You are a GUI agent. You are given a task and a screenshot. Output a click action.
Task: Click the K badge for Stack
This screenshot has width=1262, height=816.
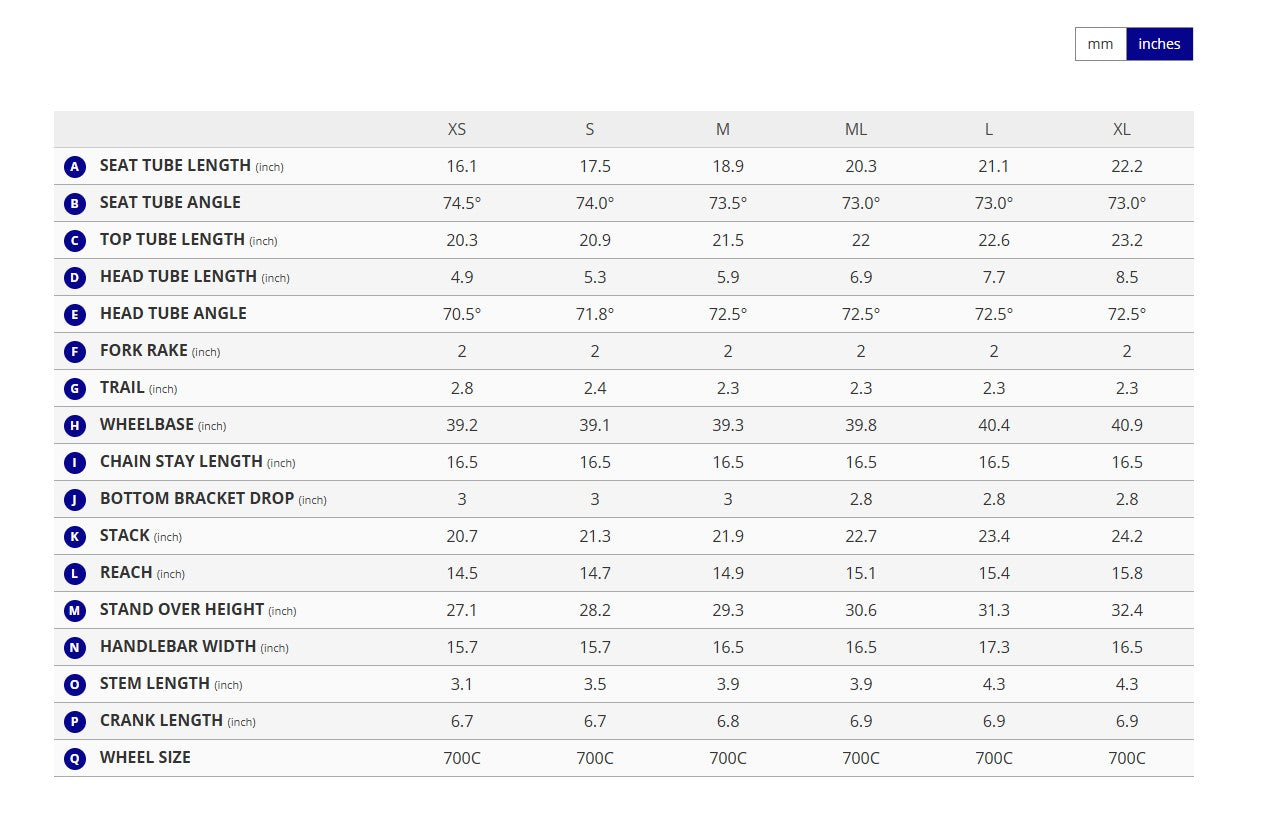point(75,537)
